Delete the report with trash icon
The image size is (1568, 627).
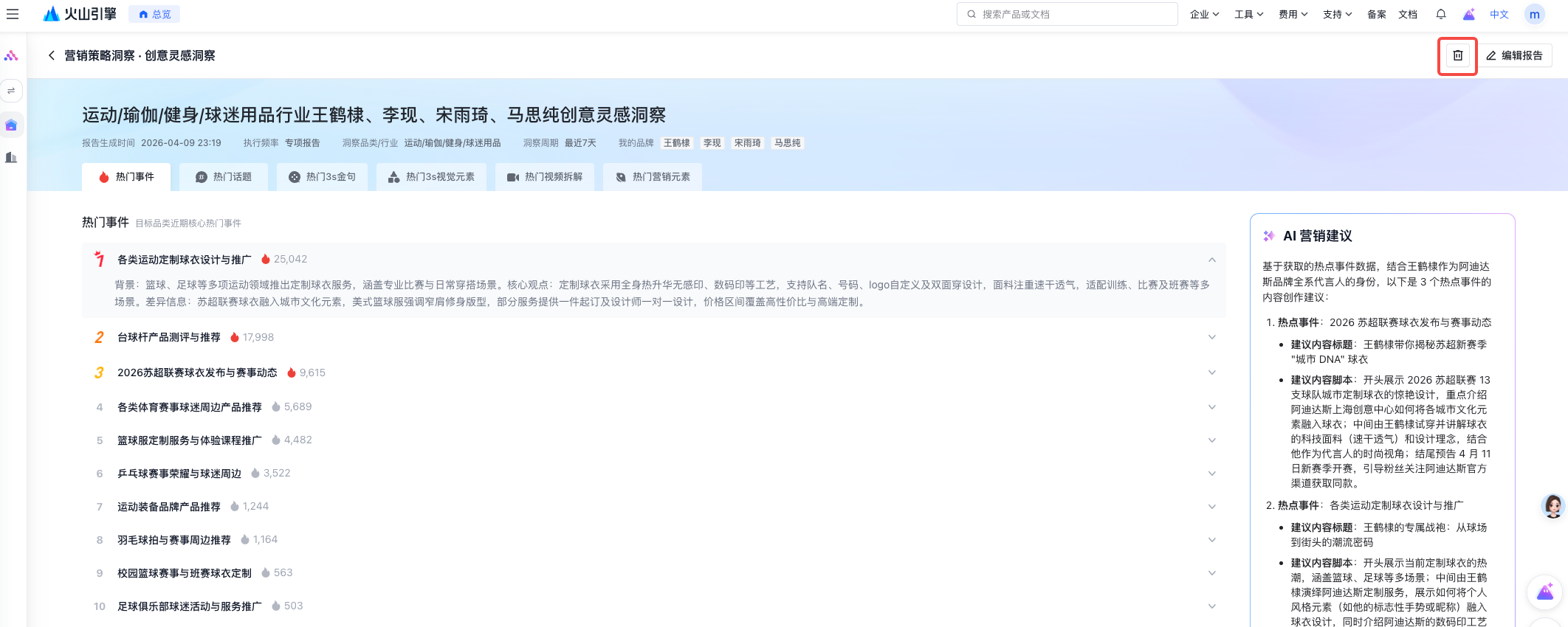coord(1458,55)
